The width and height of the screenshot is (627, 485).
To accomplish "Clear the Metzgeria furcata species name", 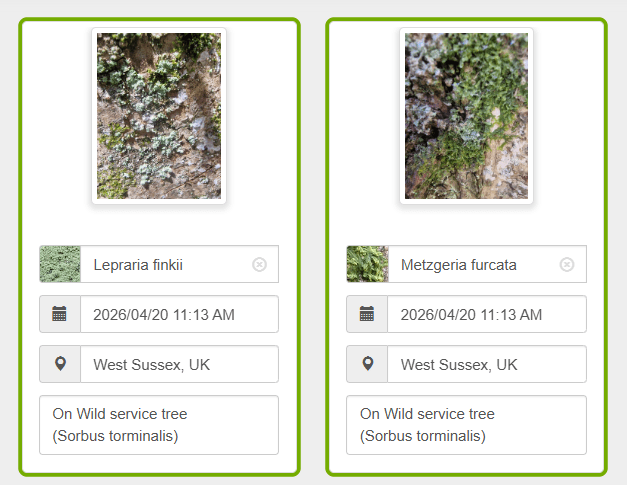I will [567, 265].
